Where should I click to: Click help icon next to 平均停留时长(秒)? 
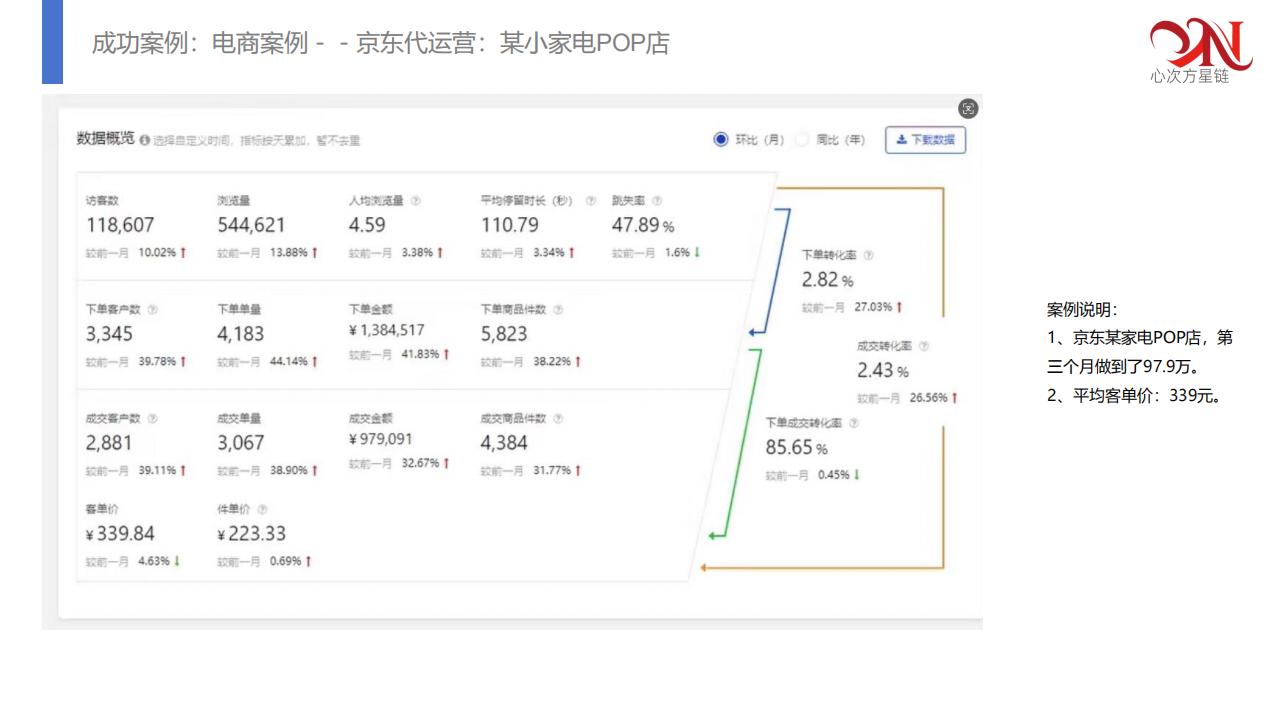(591, 201)
